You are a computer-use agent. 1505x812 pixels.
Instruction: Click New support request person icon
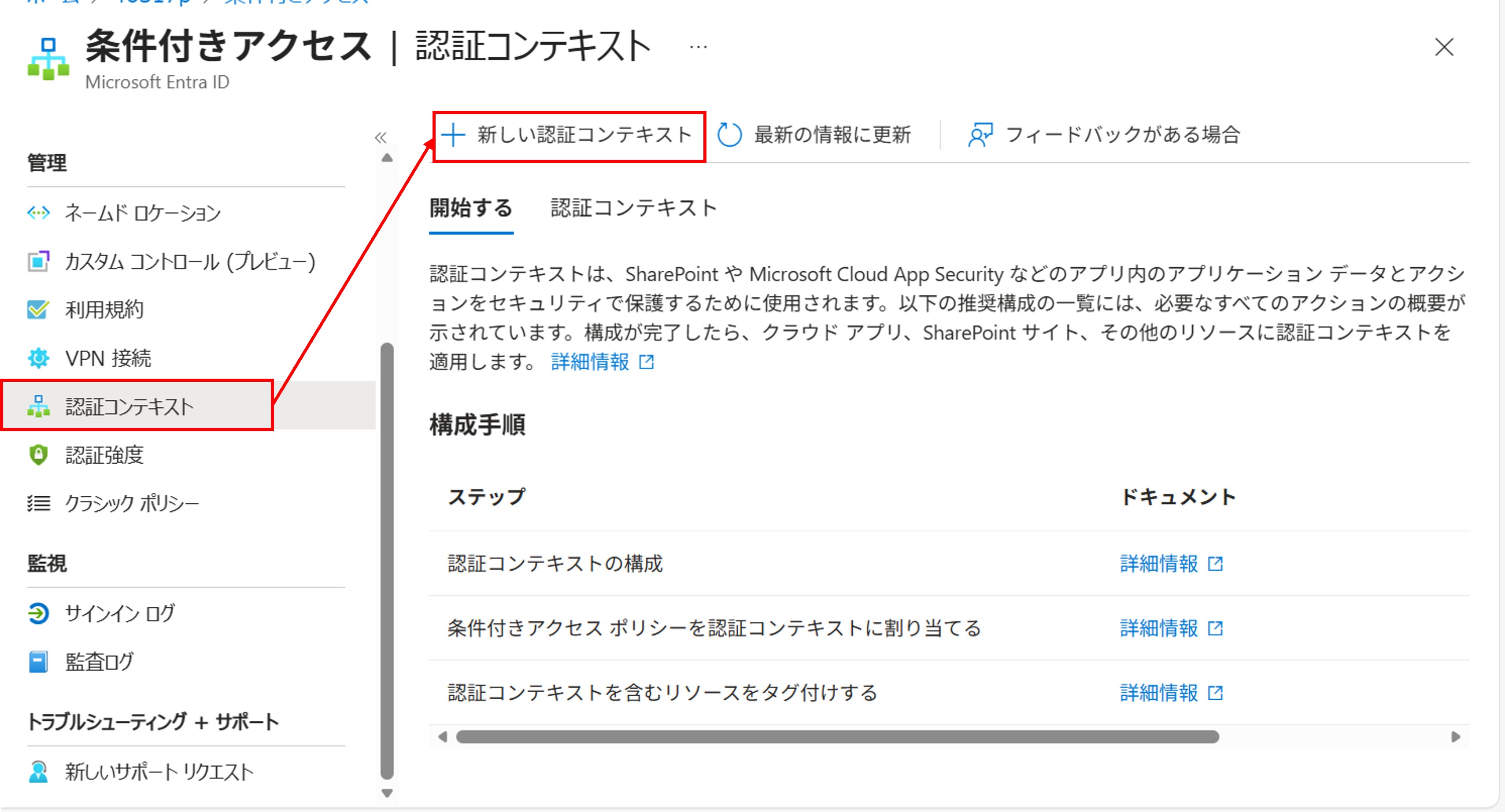pyautogui.click(x=39, y=771)
